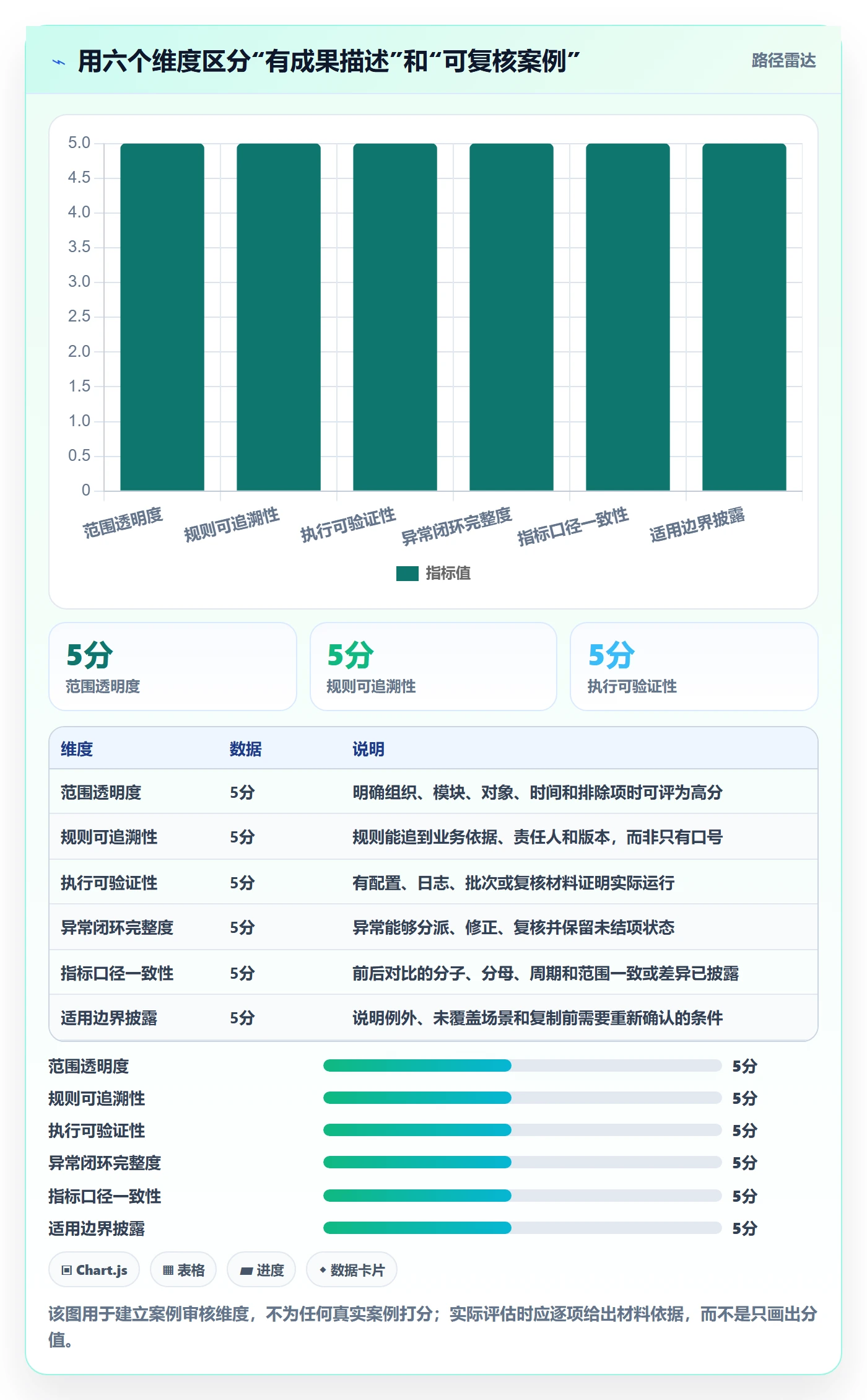Screen dimensions: 867x1400
Task: Click the 范围透明度 bar in chart
Action: pos(162,317)
